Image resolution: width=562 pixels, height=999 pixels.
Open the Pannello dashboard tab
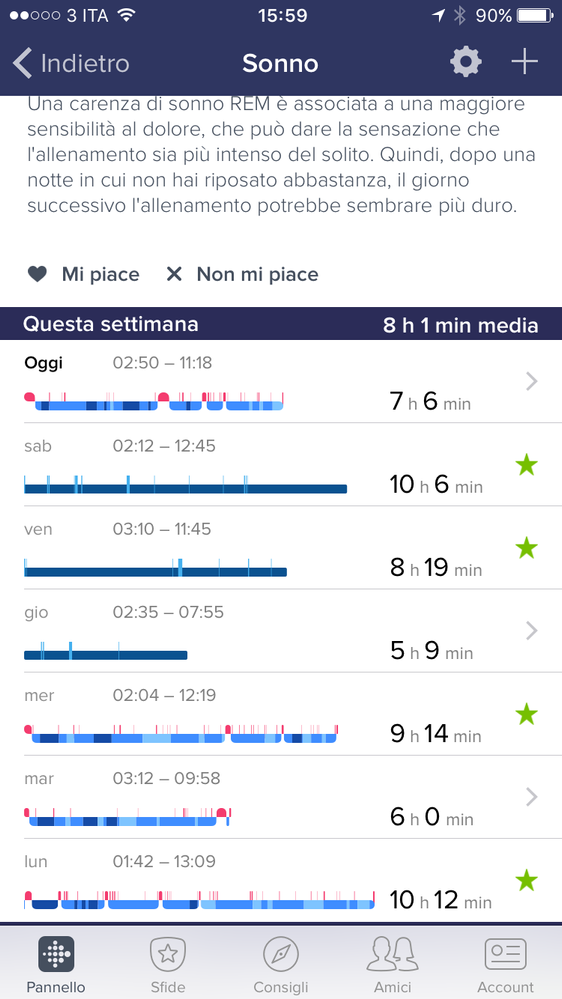pyautogui.click(x=56, y=963)
